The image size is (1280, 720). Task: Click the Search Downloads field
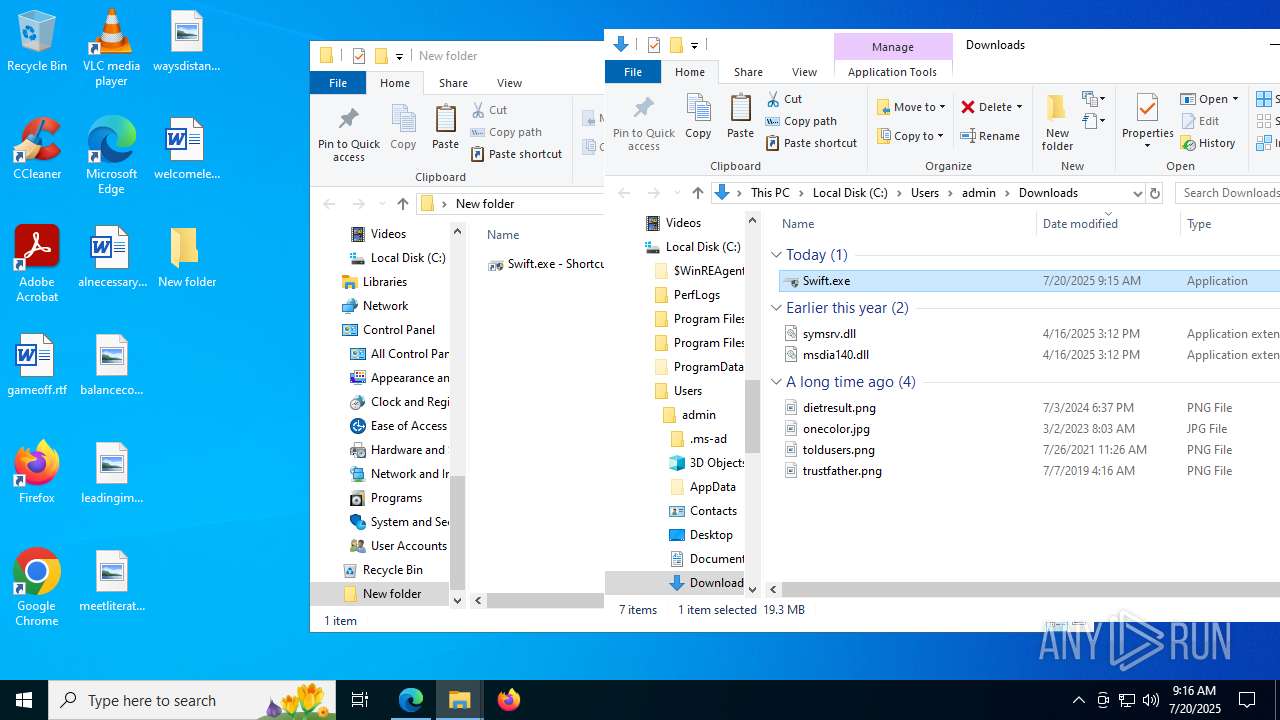(1229, 193)
